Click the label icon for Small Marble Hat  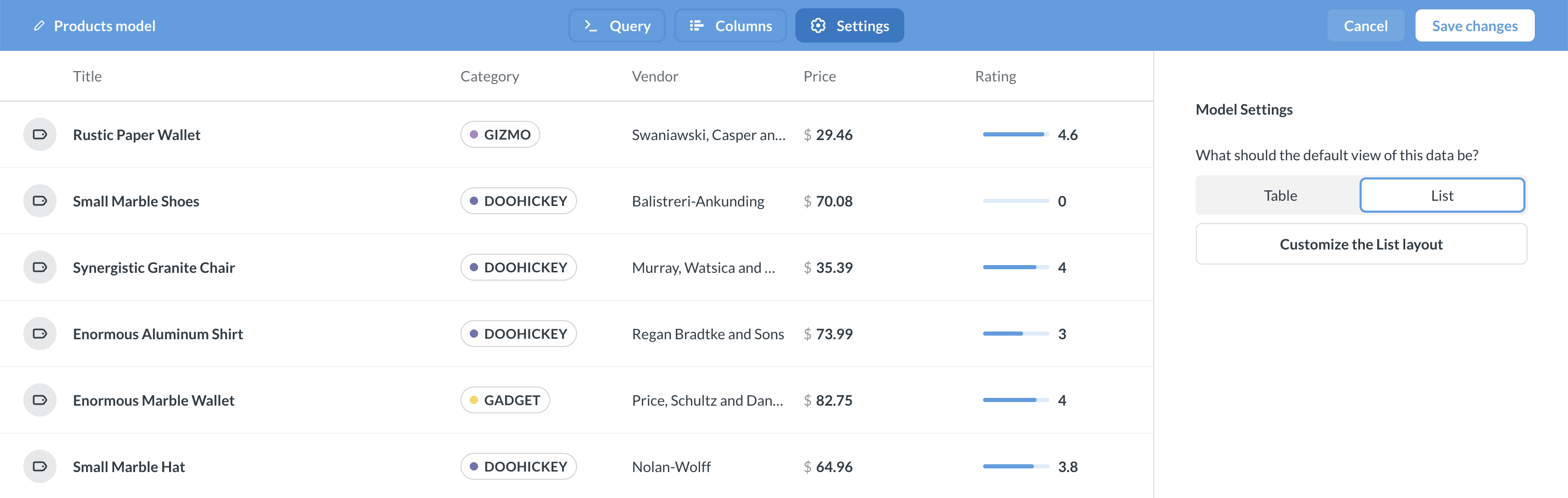(x=39, y=466)
